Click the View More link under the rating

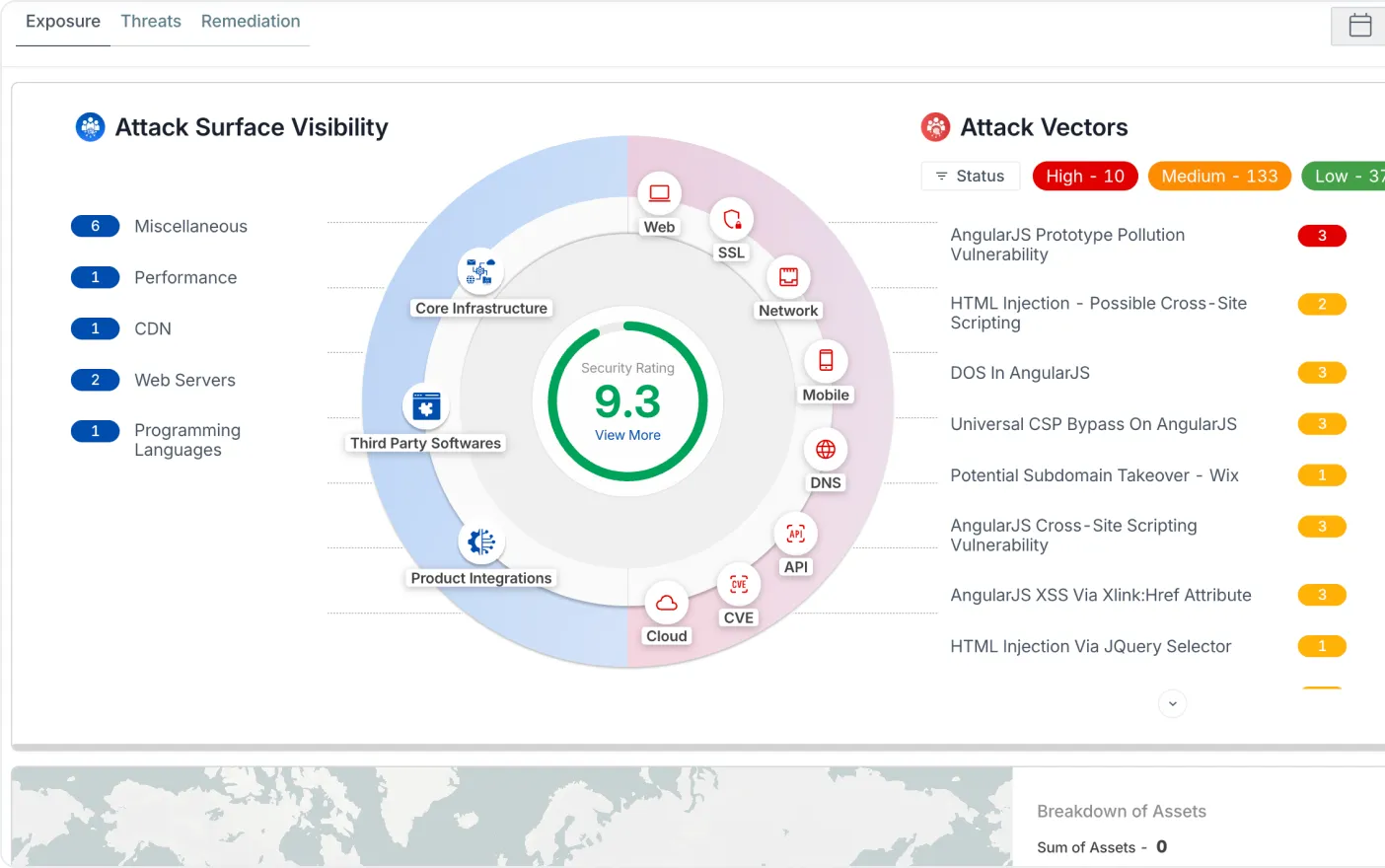click(x=627, y=435)
